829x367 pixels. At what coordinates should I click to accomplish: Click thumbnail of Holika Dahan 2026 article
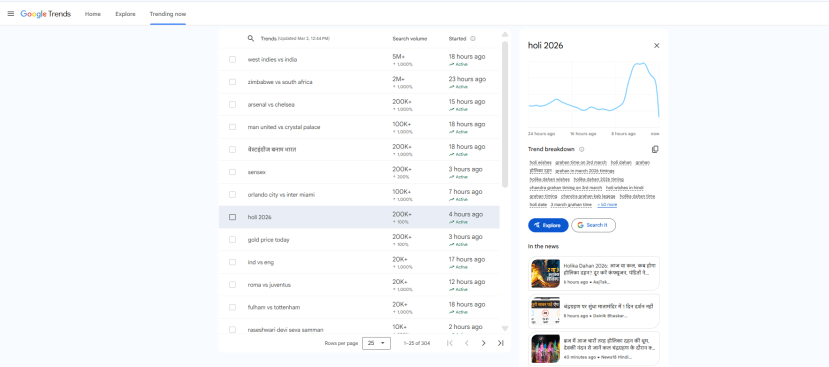pyautogui.click(x=546, y=273)
